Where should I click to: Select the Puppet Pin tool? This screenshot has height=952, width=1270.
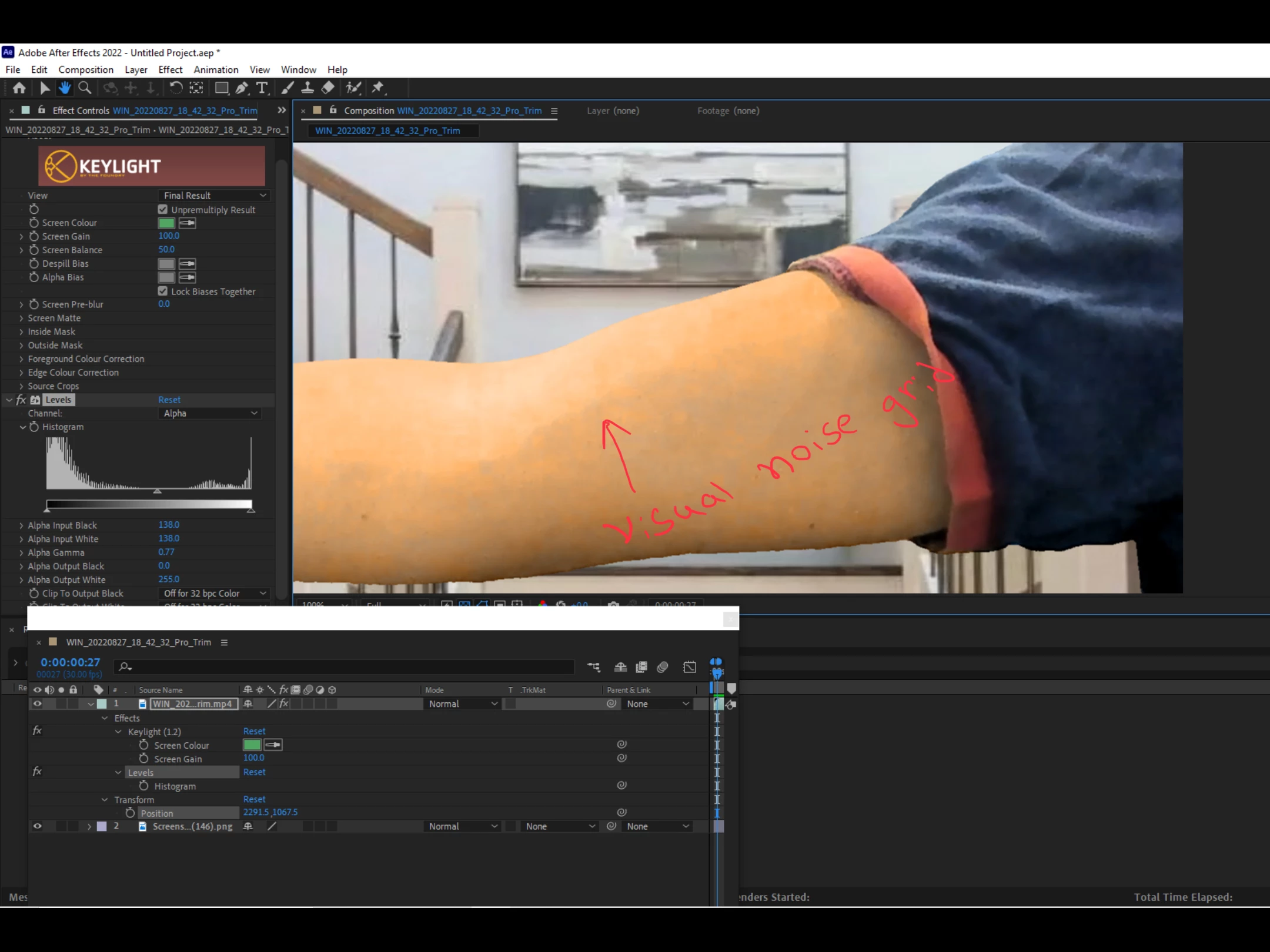[x=377, y=88]
